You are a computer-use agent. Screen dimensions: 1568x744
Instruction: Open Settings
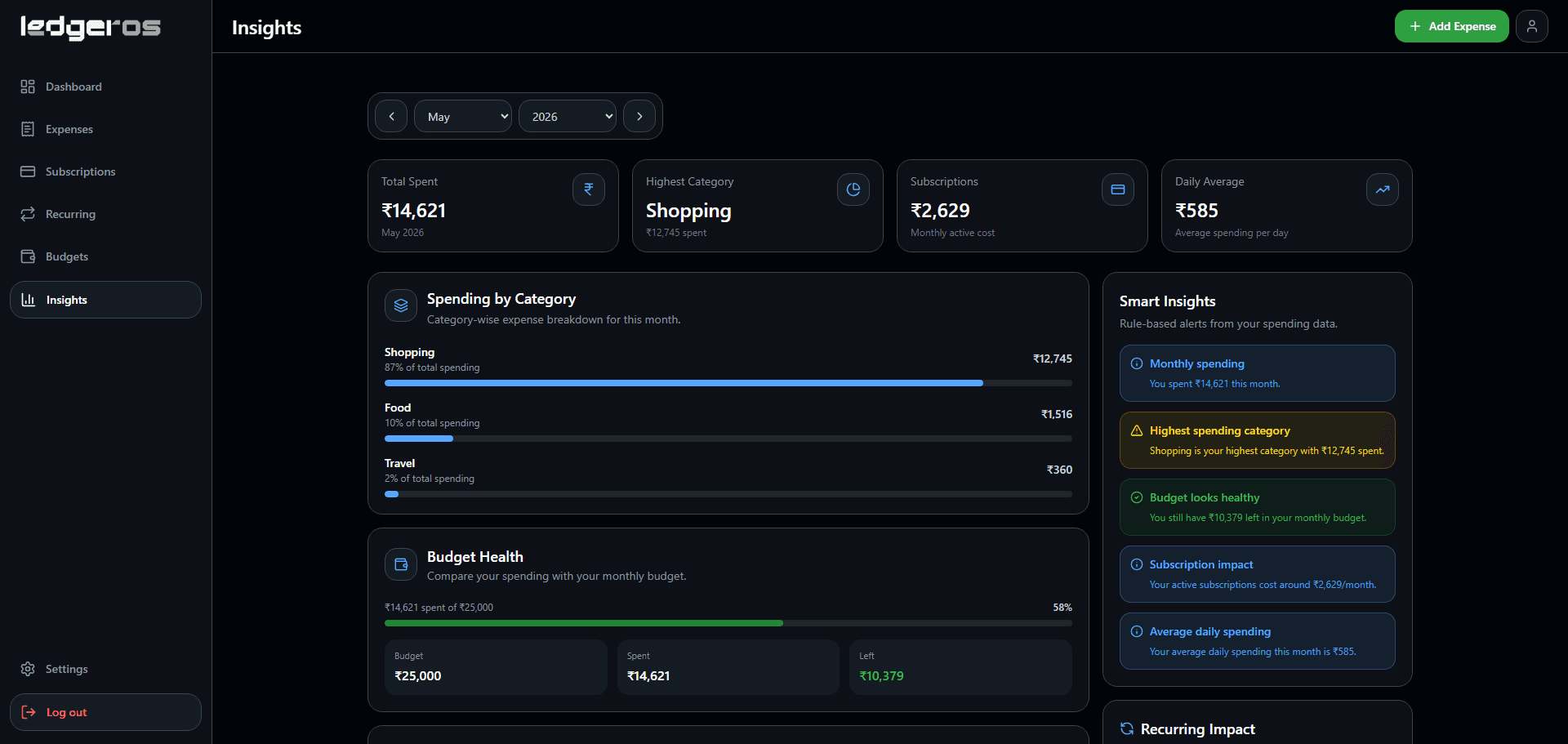[105, 669]
